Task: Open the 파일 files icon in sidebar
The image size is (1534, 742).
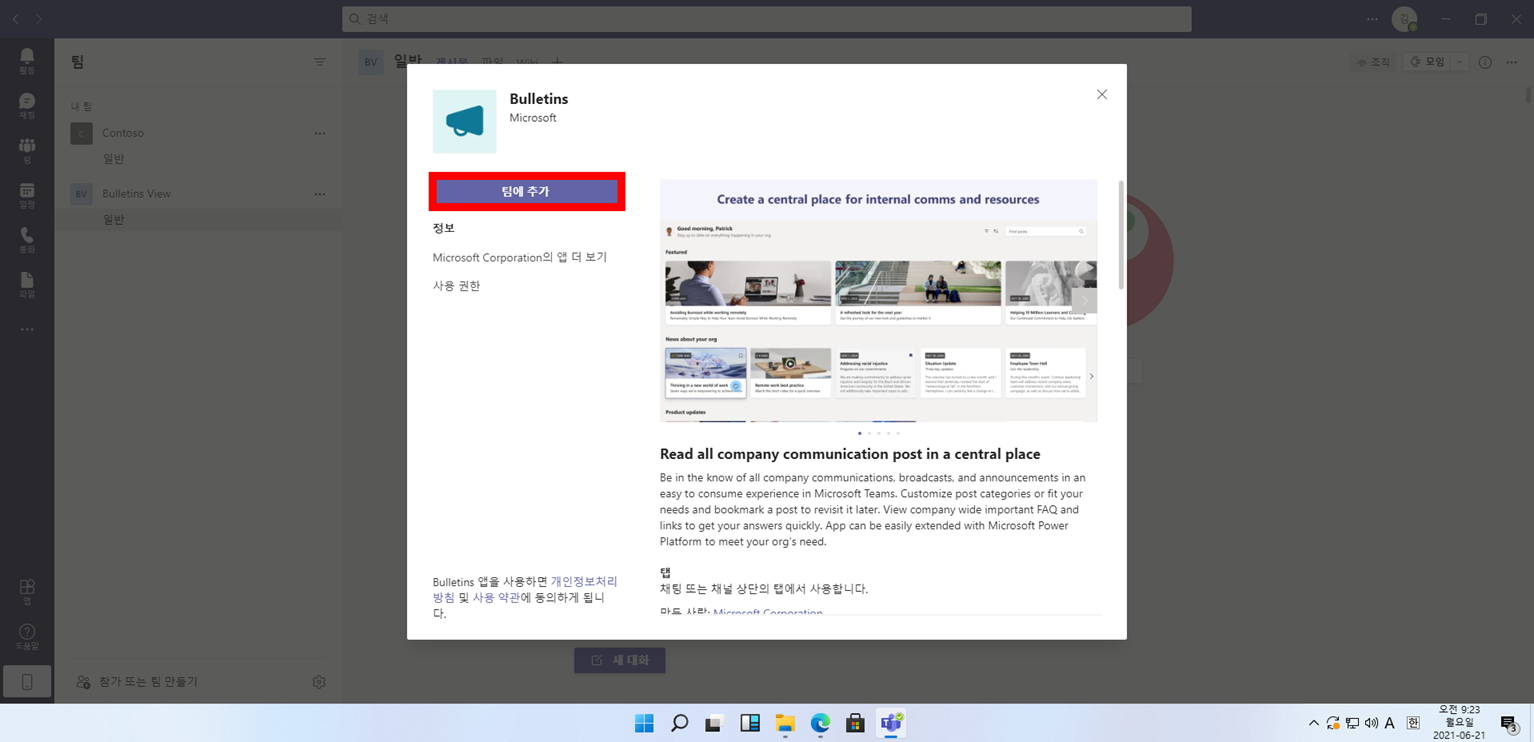Action: [27, 284]
